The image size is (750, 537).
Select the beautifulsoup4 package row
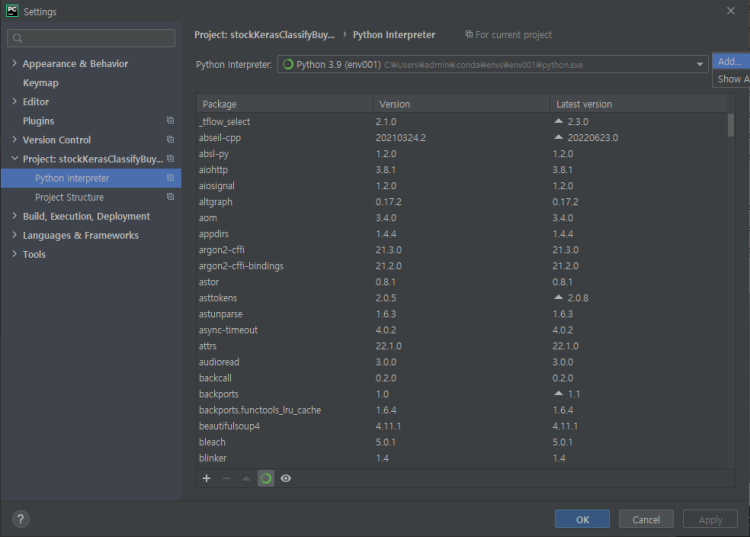pos(462,426)
